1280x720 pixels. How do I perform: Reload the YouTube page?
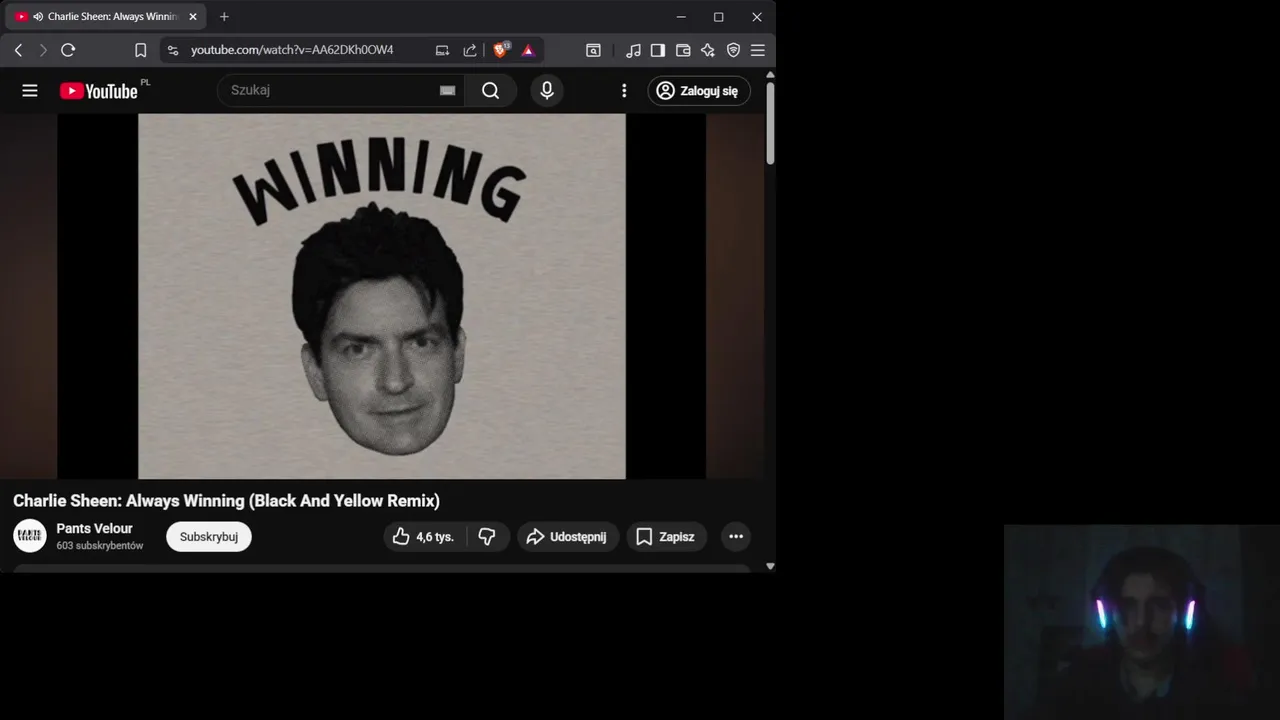point(68,50)
